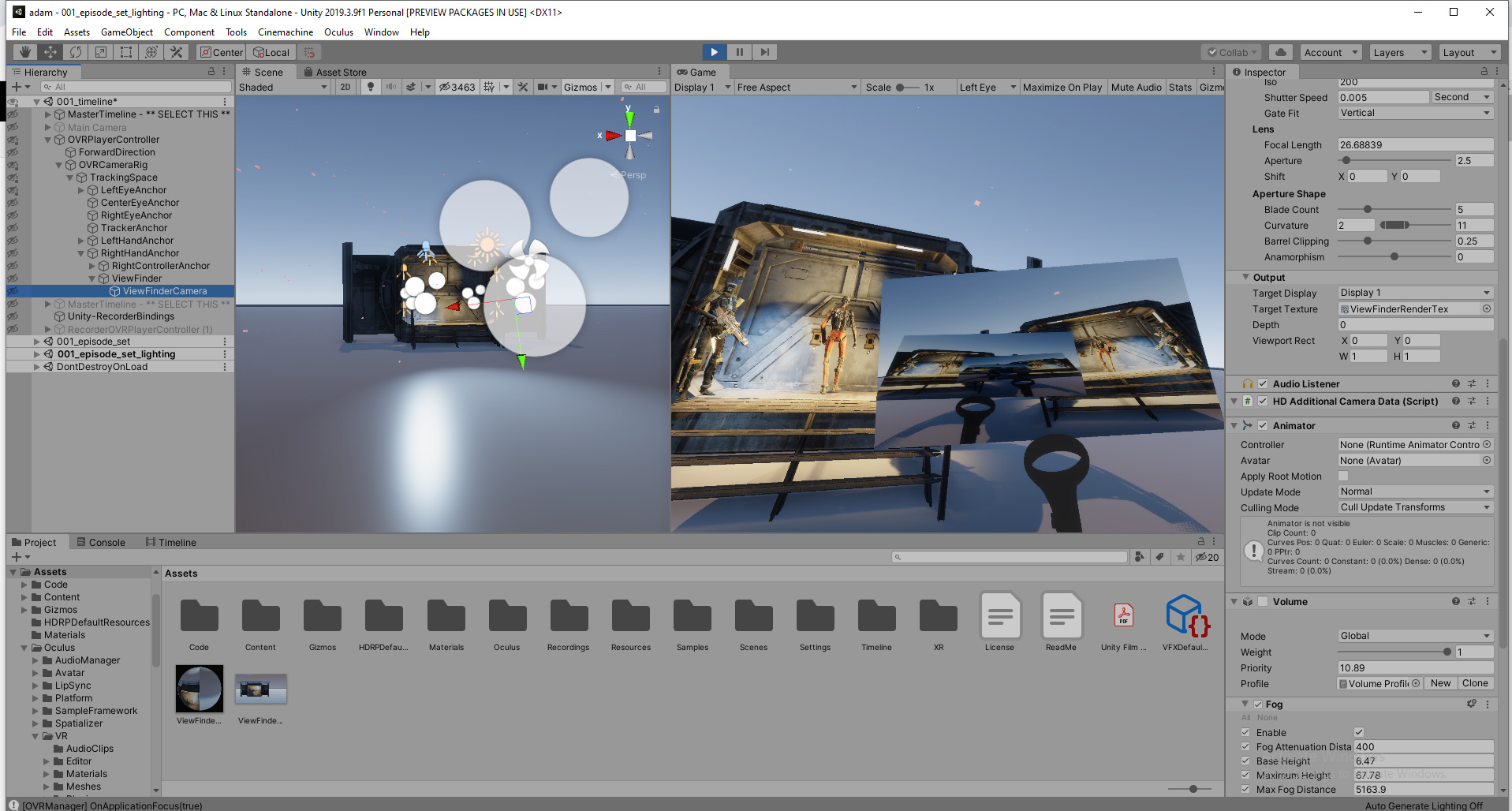Toggle scene view audio
Screen dimensions: 1512x811
pos(391,87)
